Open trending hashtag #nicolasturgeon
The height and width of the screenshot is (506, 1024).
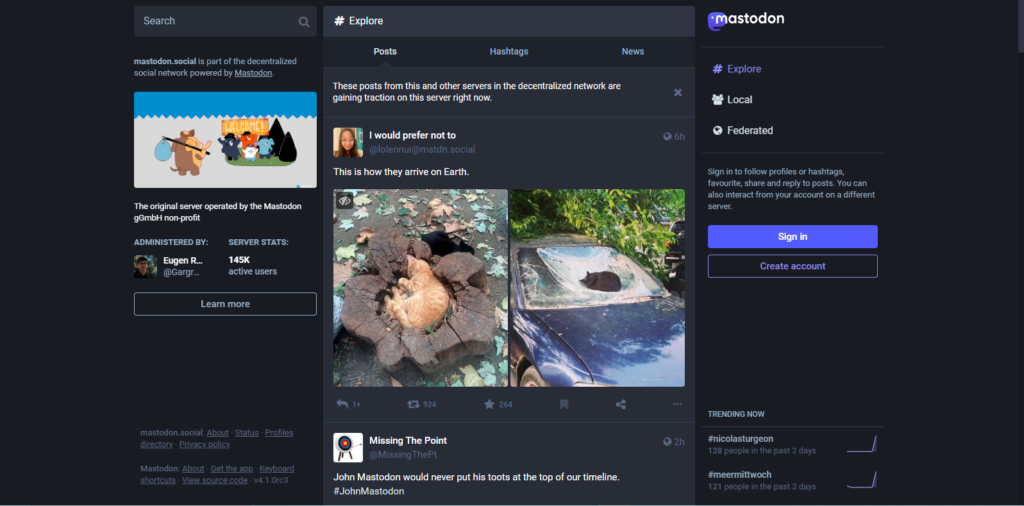click(x=741, y=439)
